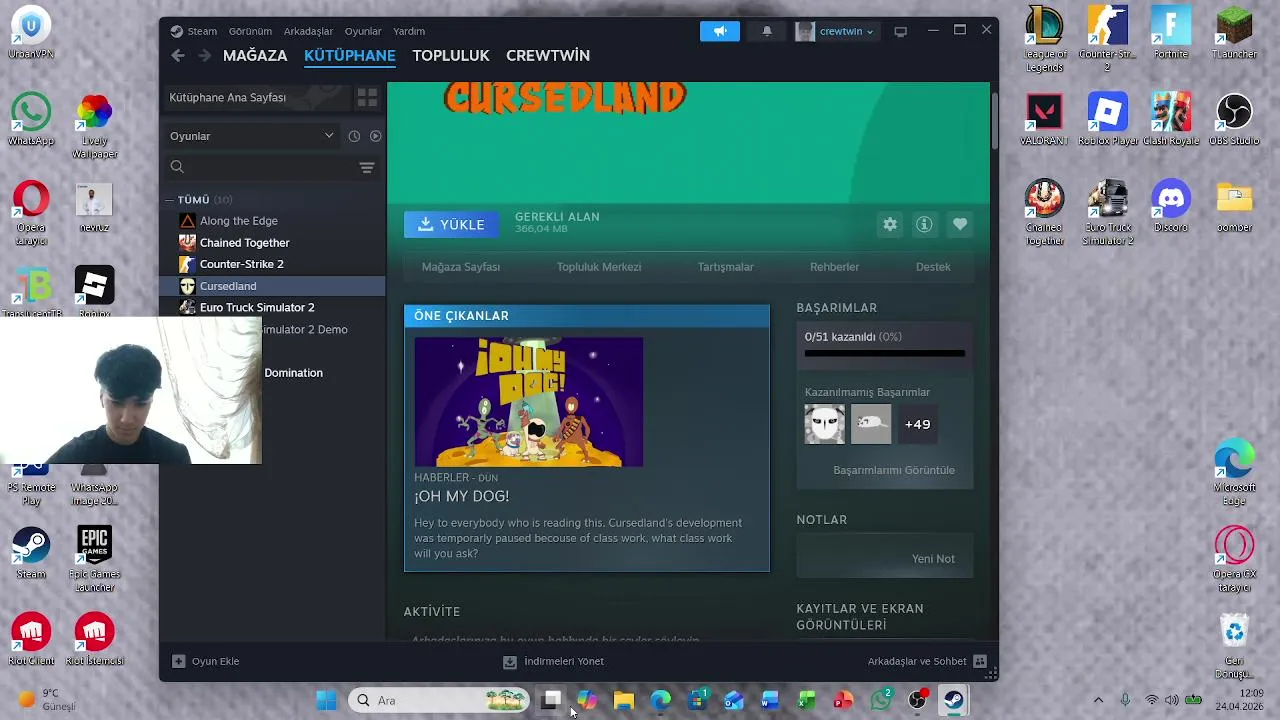1280x720 pixels.
Task: Switch to Big Picture mode monitor icon
Action: coord(900,31)
